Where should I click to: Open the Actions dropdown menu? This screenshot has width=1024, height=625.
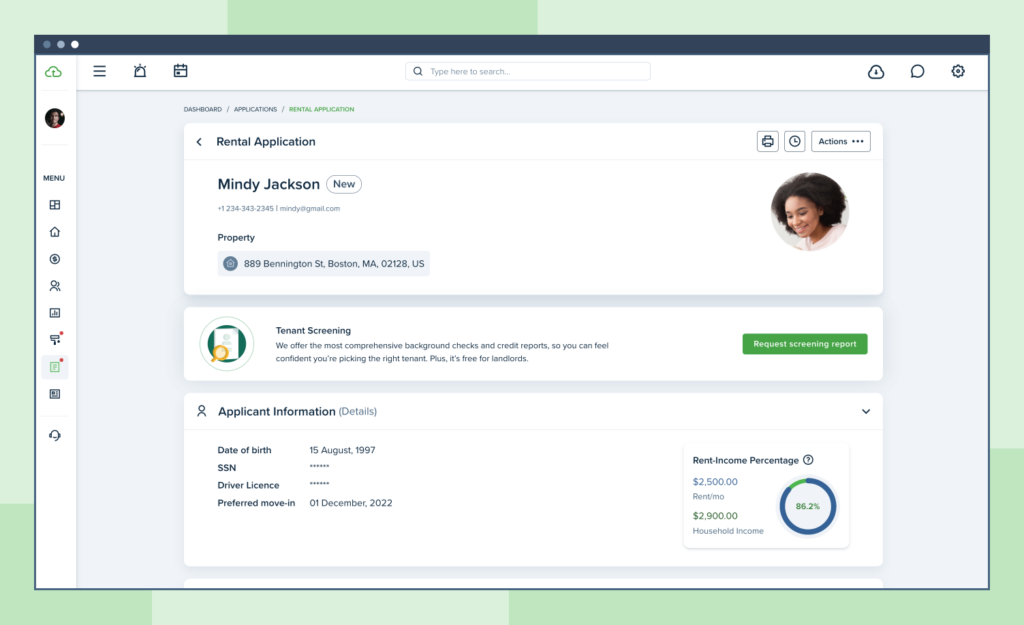pyautogui.click(x=840, y=141)
